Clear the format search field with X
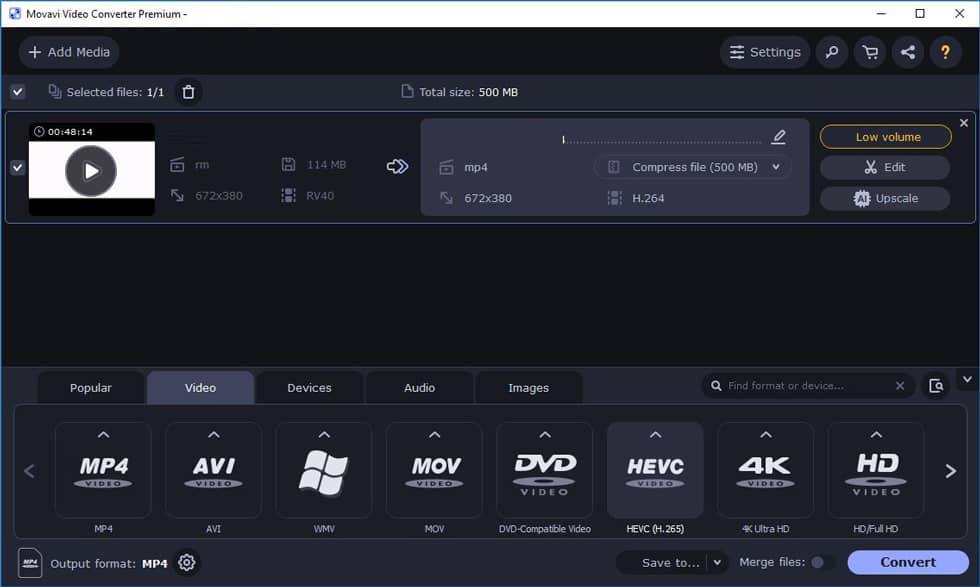The image size is (980, 587). click(899, 386)
